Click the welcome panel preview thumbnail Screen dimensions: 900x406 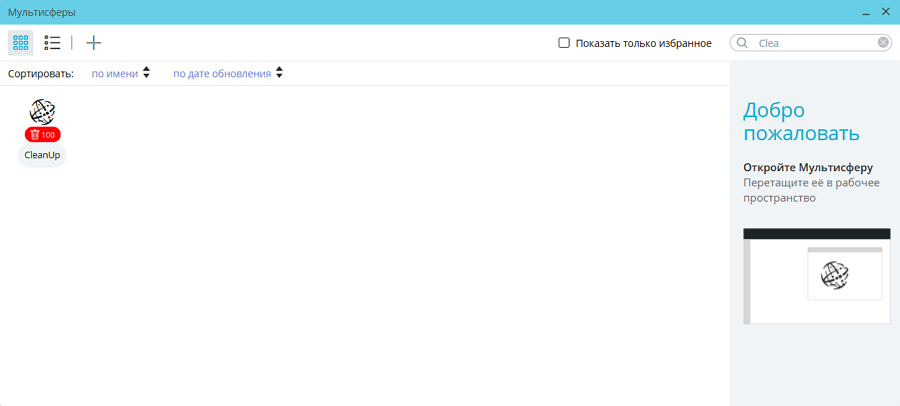pos(816,276)
